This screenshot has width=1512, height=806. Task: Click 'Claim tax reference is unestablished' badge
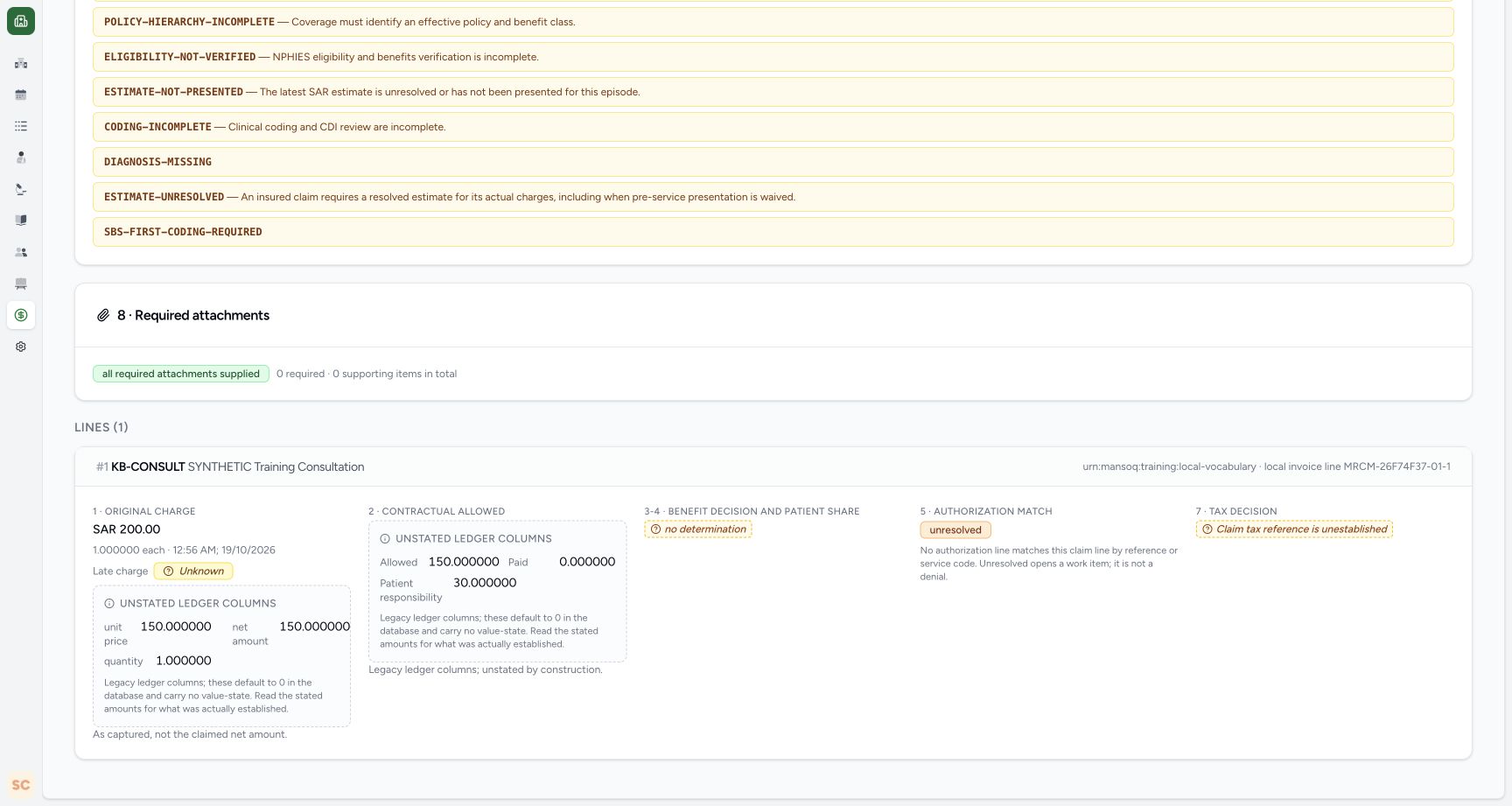pyautogui.click(x=1294, y=529)
